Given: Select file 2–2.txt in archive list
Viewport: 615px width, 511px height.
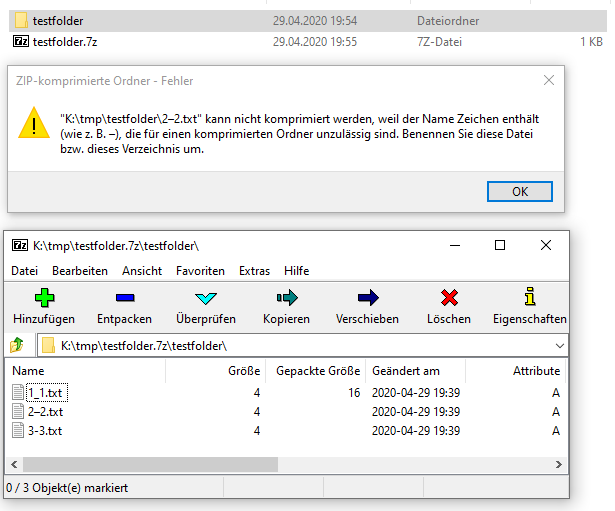Looking at the screenshot, I should point(45,411).
